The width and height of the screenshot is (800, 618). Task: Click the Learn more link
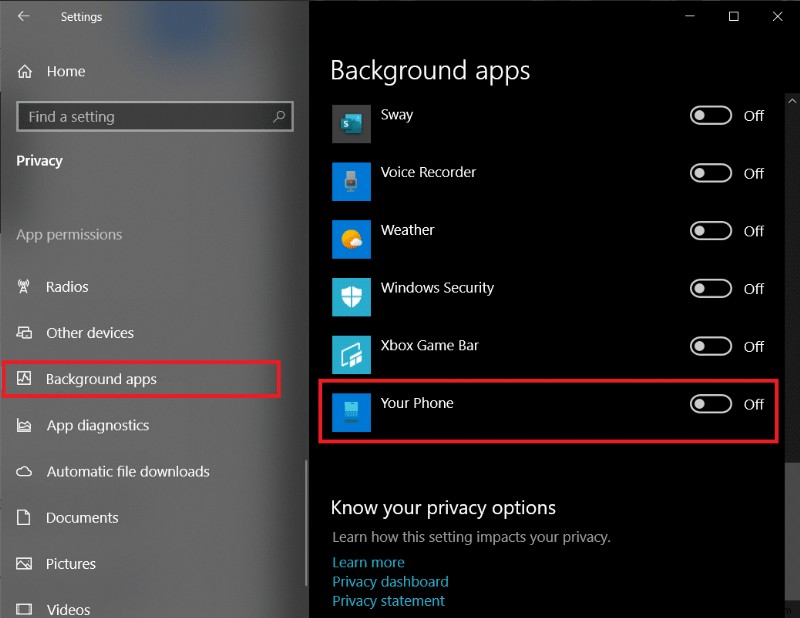368,562
